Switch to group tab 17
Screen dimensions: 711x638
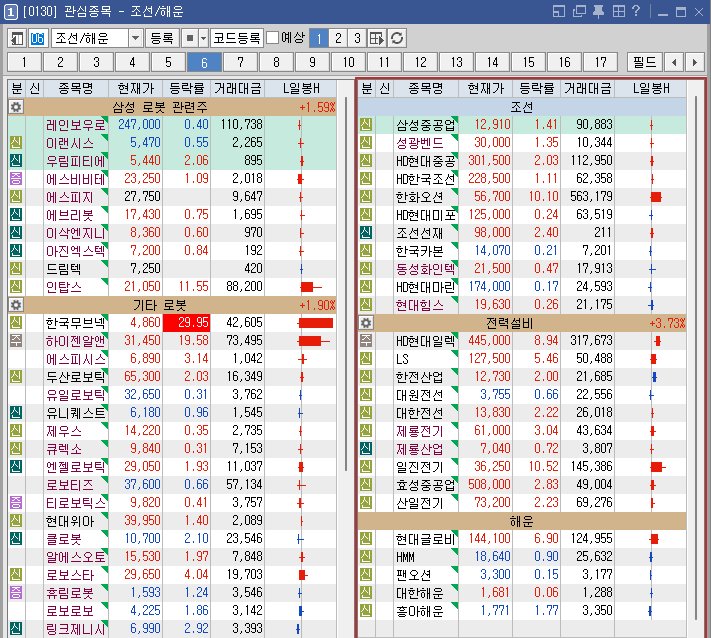(x=600, y=62)
